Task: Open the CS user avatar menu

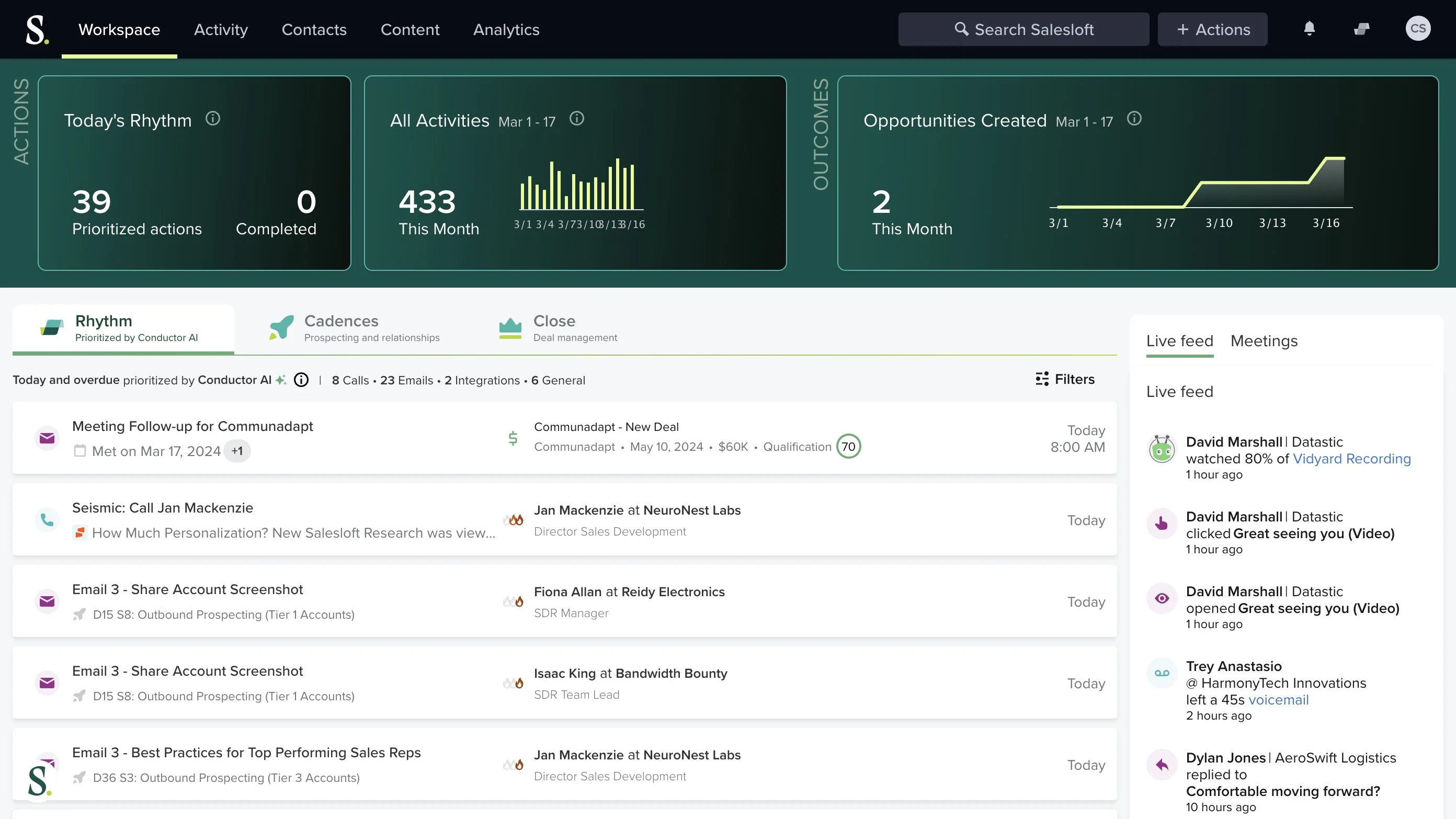Action: tap(1418, 29)
